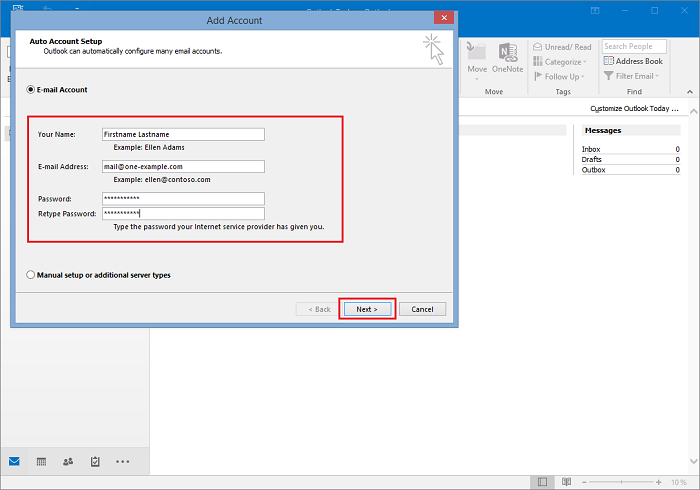Switch to Normal view in status bar

[x=542, y=482]
